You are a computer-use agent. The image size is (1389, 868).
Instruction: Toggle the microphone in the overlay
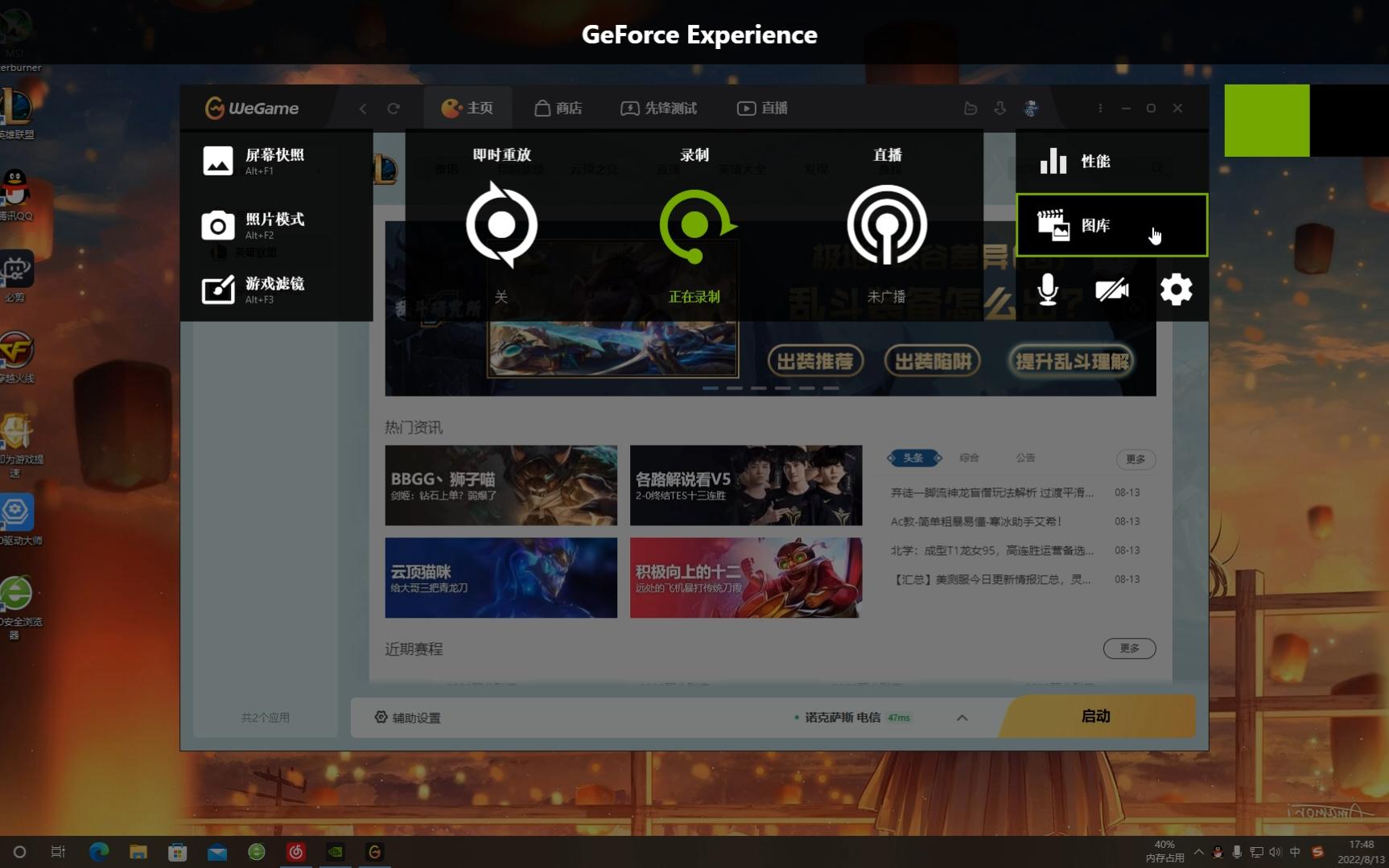(x=1047, y=290)
